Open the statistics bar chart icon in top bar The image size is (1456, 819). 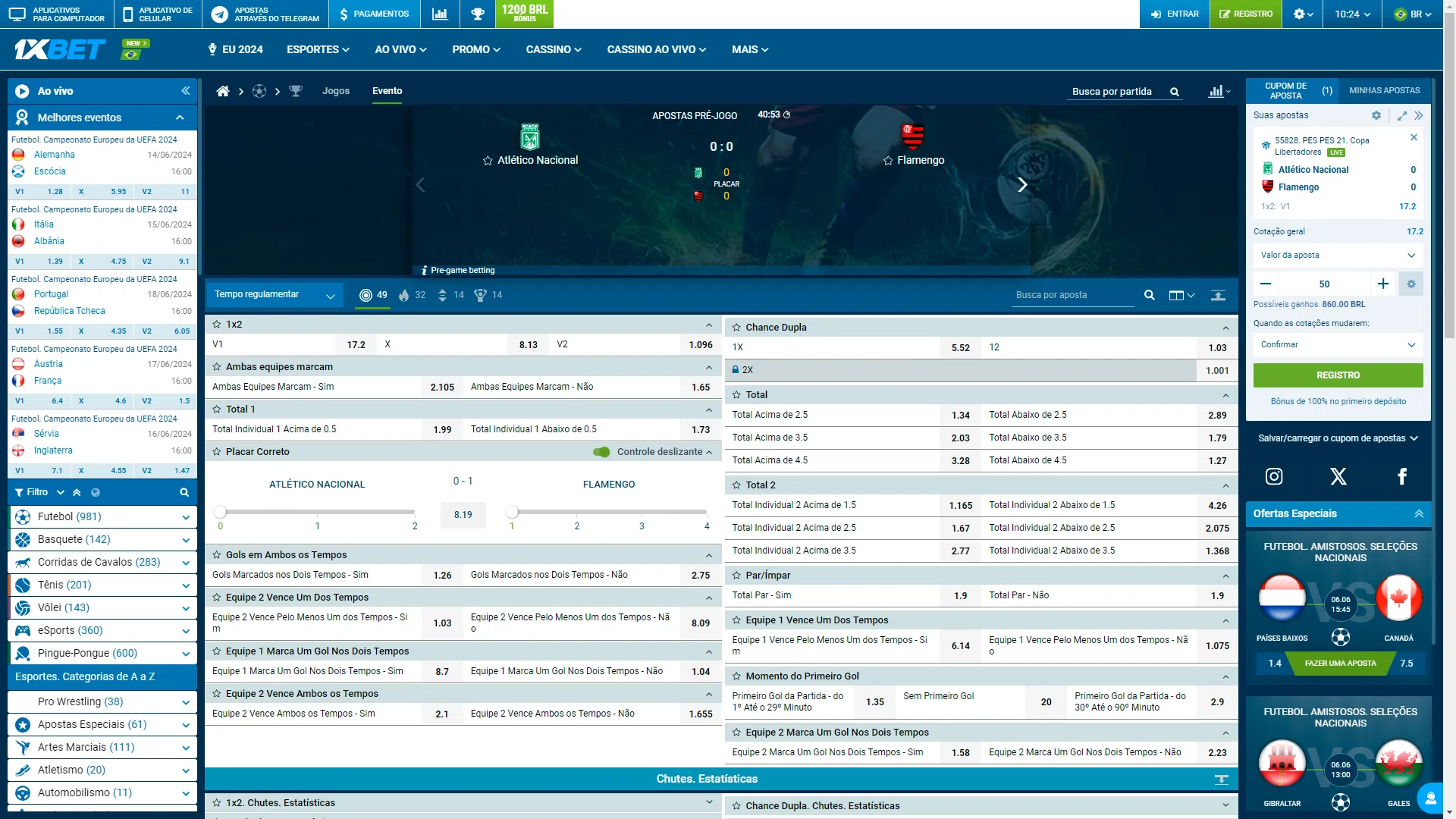(x=440, y=14)
